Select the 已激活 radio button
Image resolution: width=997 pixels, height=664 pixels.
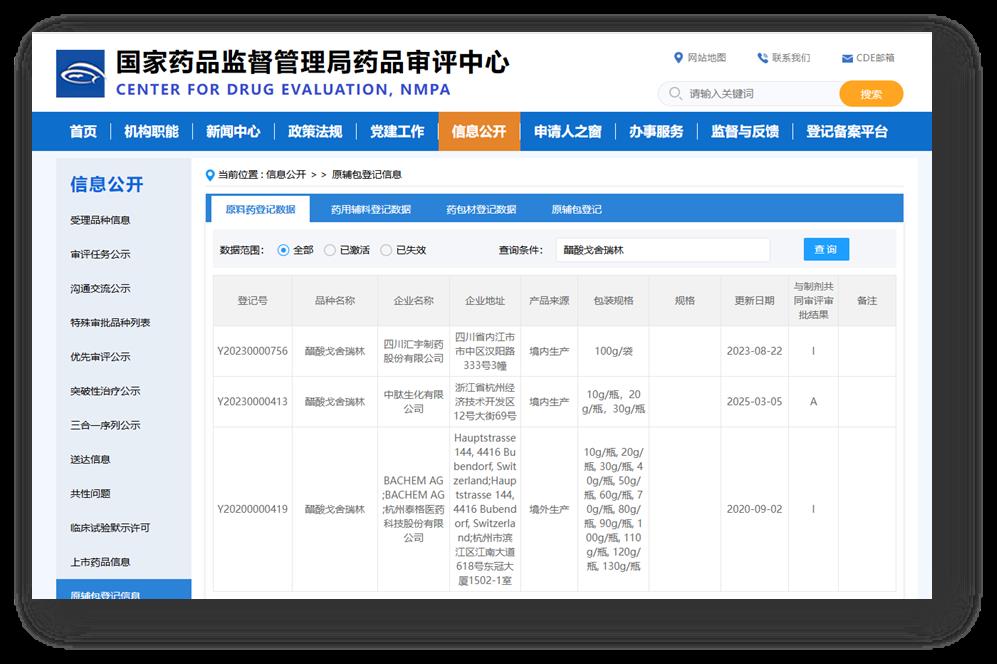point(330,250)
